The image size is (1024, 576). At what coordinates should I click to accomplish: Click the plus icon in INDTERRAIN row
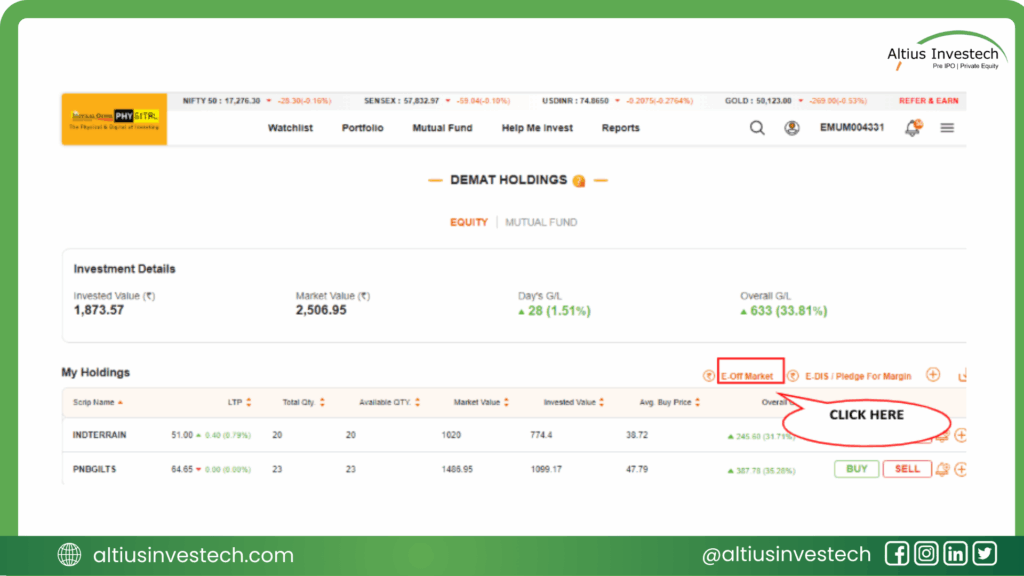tap(961, 435)
